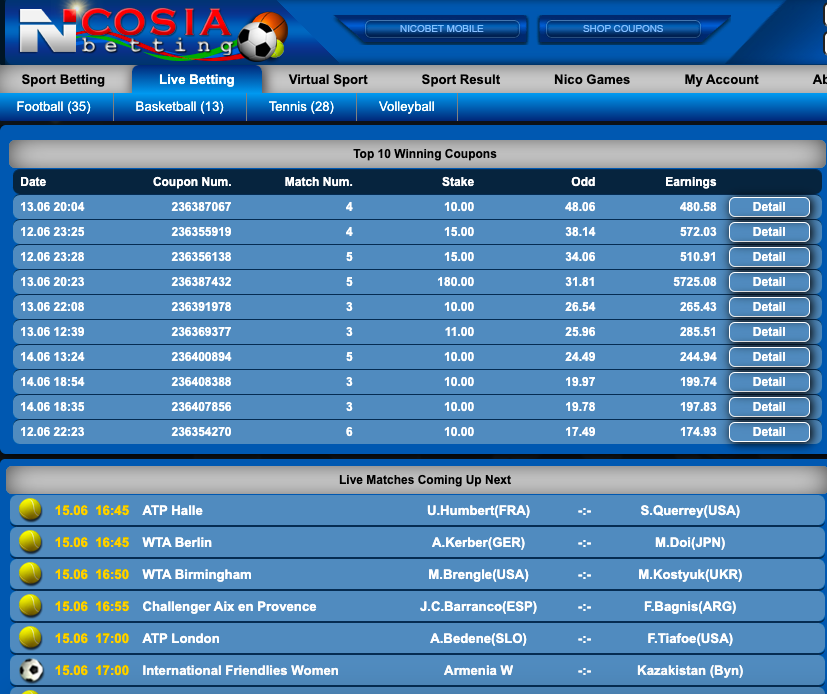Image resolution: width=827 pixels, height=694 pixels.
Task: Click earnings value 5725.08
Action: coord(695,282)
